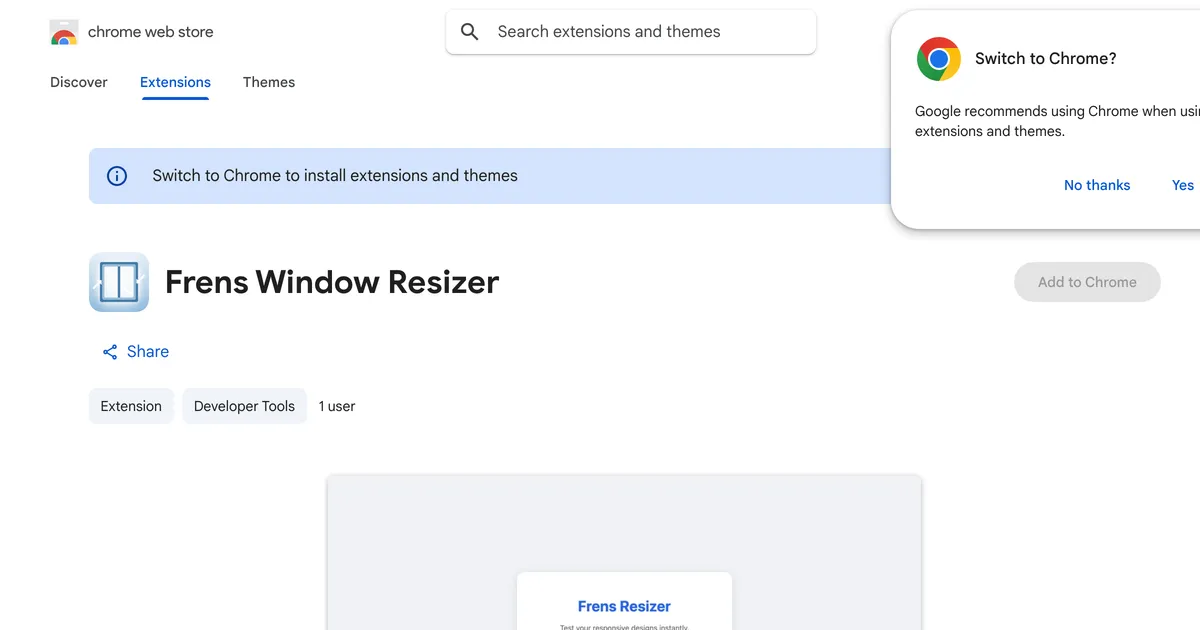Click the Chrome logo in the dialog
The image size is (1200, 630).
(938, 59)
